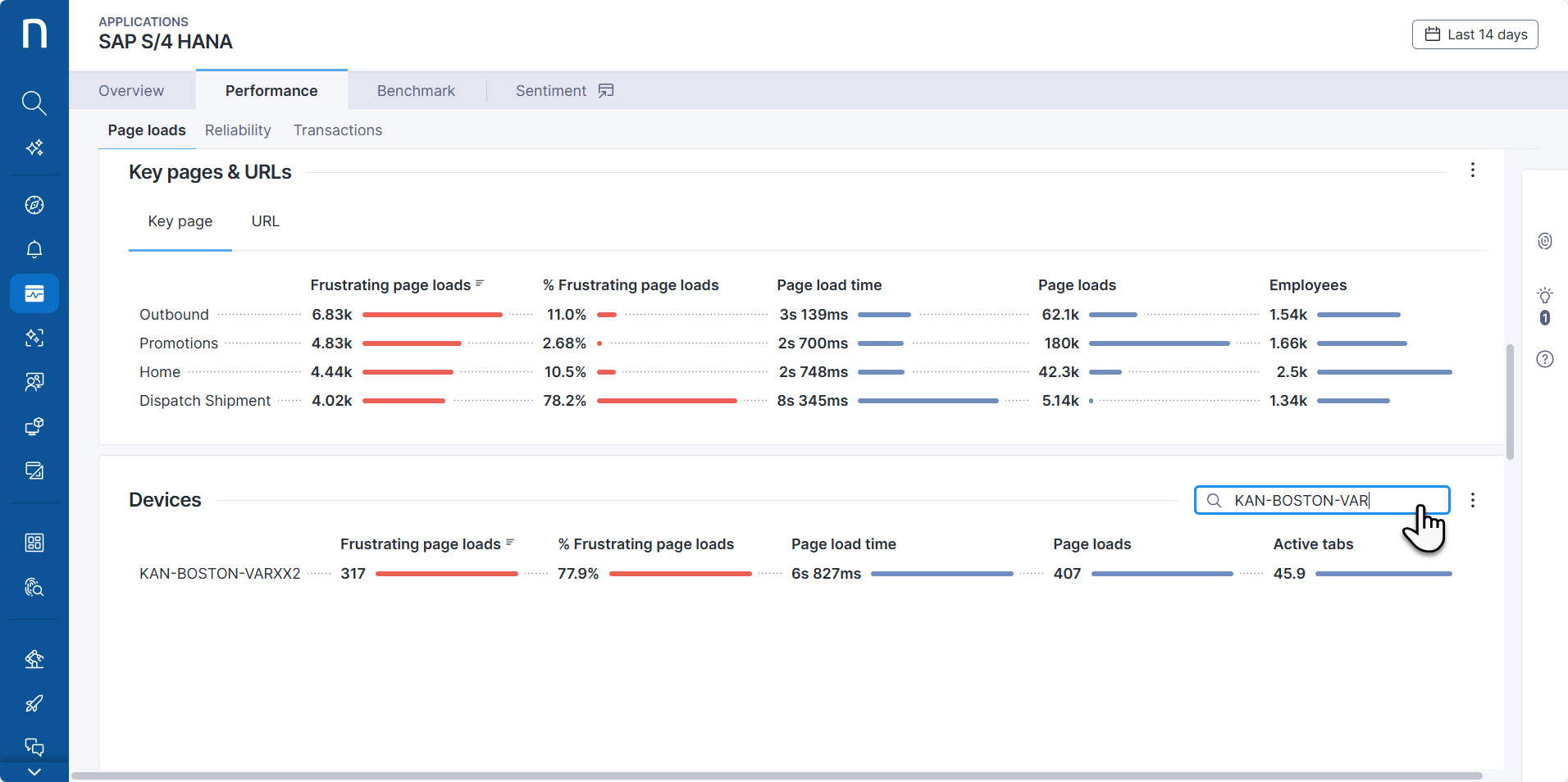The image size is (1568, 782).
Task: Select the Reliability sub-tab
Action: (x=238, y=130)
